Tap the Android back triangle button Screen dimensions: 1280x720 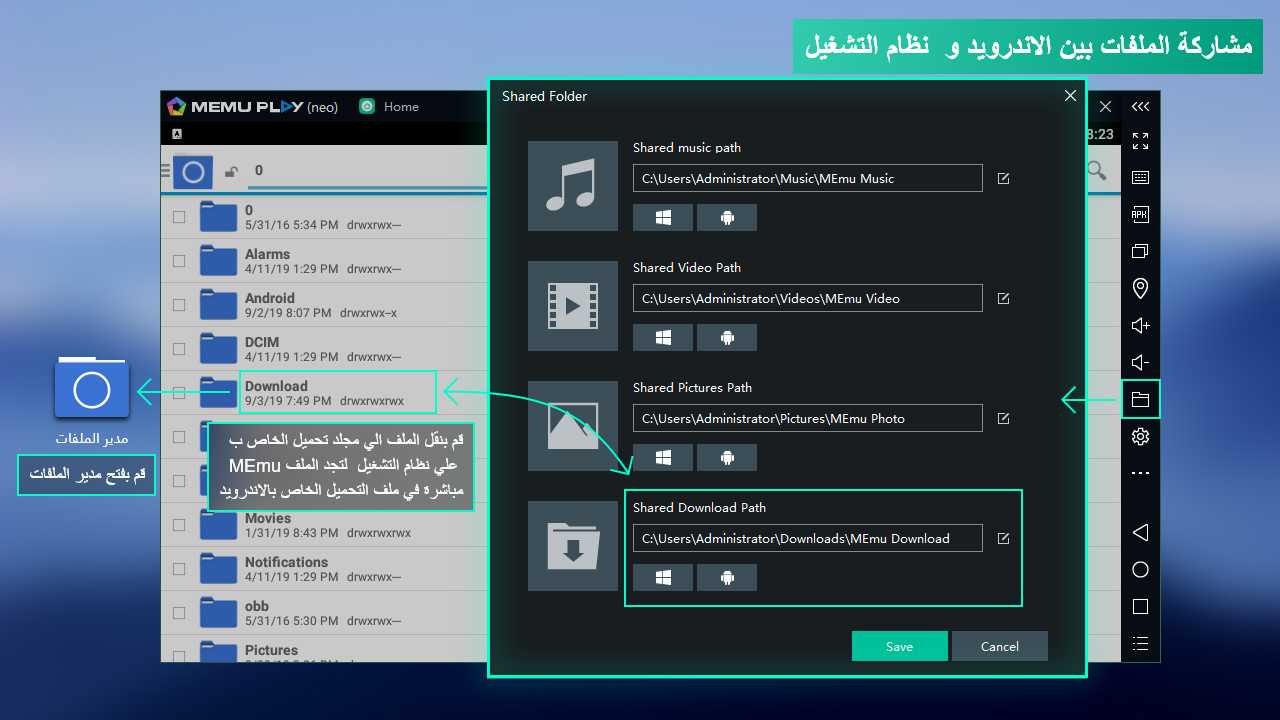coord(1140,532)
